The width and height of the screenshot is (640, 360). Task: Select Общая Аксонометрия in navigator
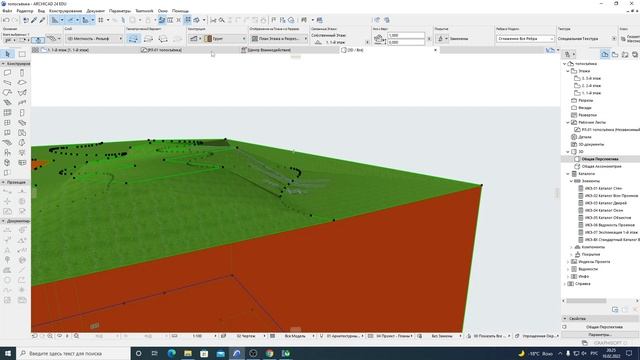[601, 167]
